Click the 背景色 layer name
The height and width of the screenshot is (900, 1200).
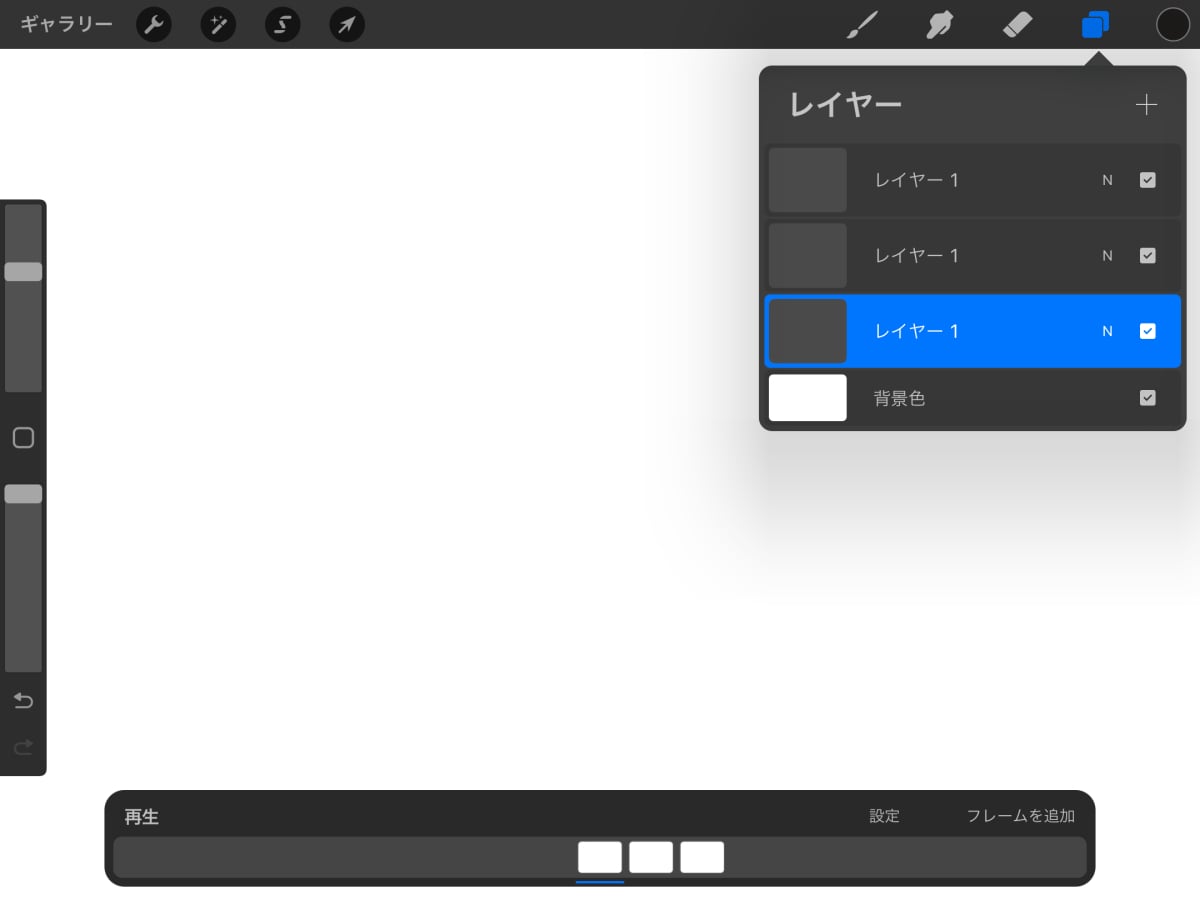click(899, 398)
